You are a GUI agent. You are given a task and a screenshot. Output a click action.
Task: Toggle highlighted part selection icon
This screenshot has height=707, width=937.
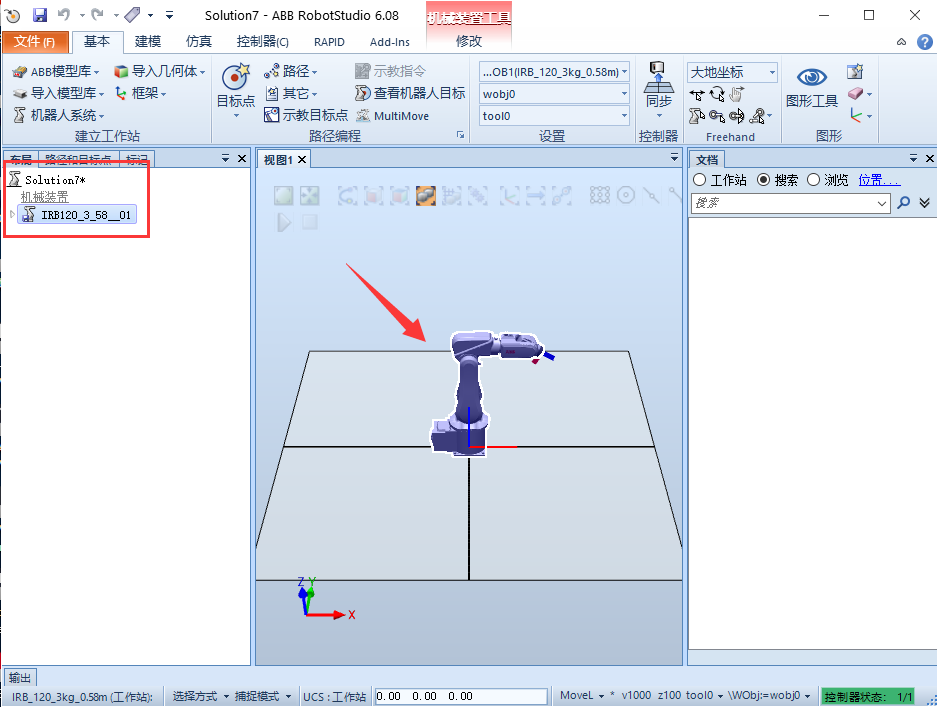pyautogui.click(x=425, y=195)
